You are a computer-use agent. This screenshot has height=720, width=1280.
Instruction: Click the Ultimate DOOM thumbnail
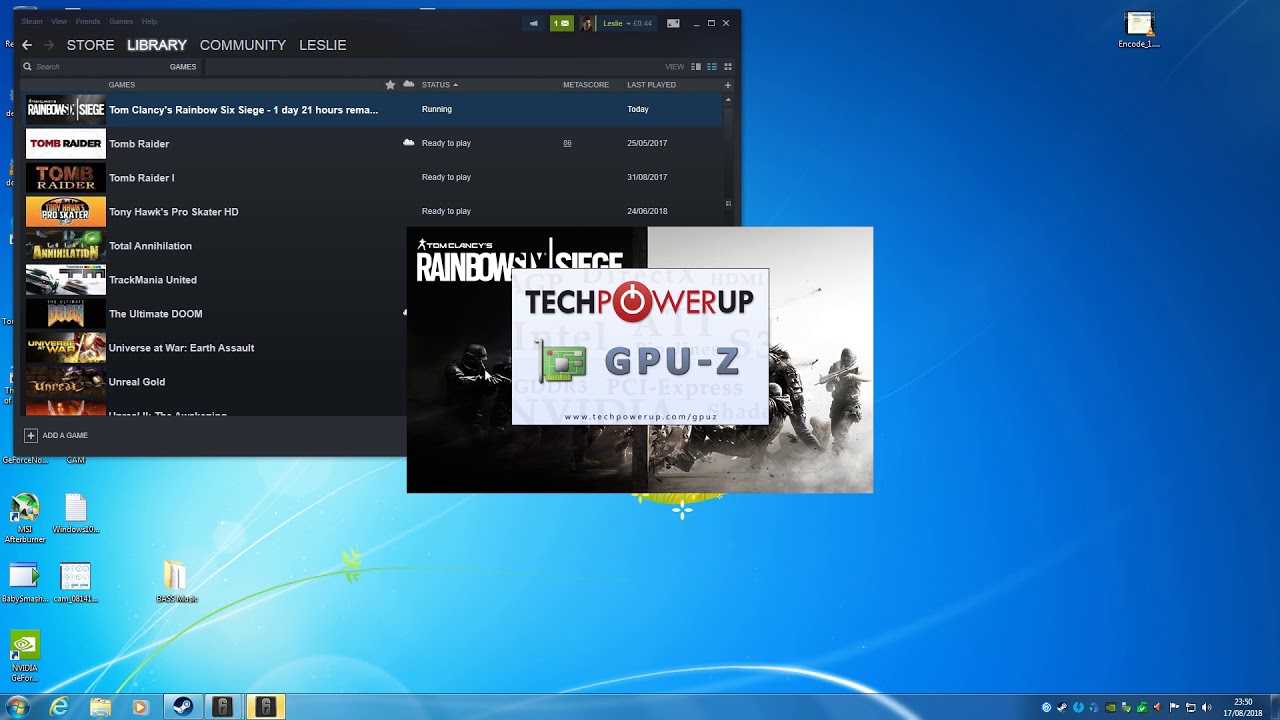click(65, 313)
